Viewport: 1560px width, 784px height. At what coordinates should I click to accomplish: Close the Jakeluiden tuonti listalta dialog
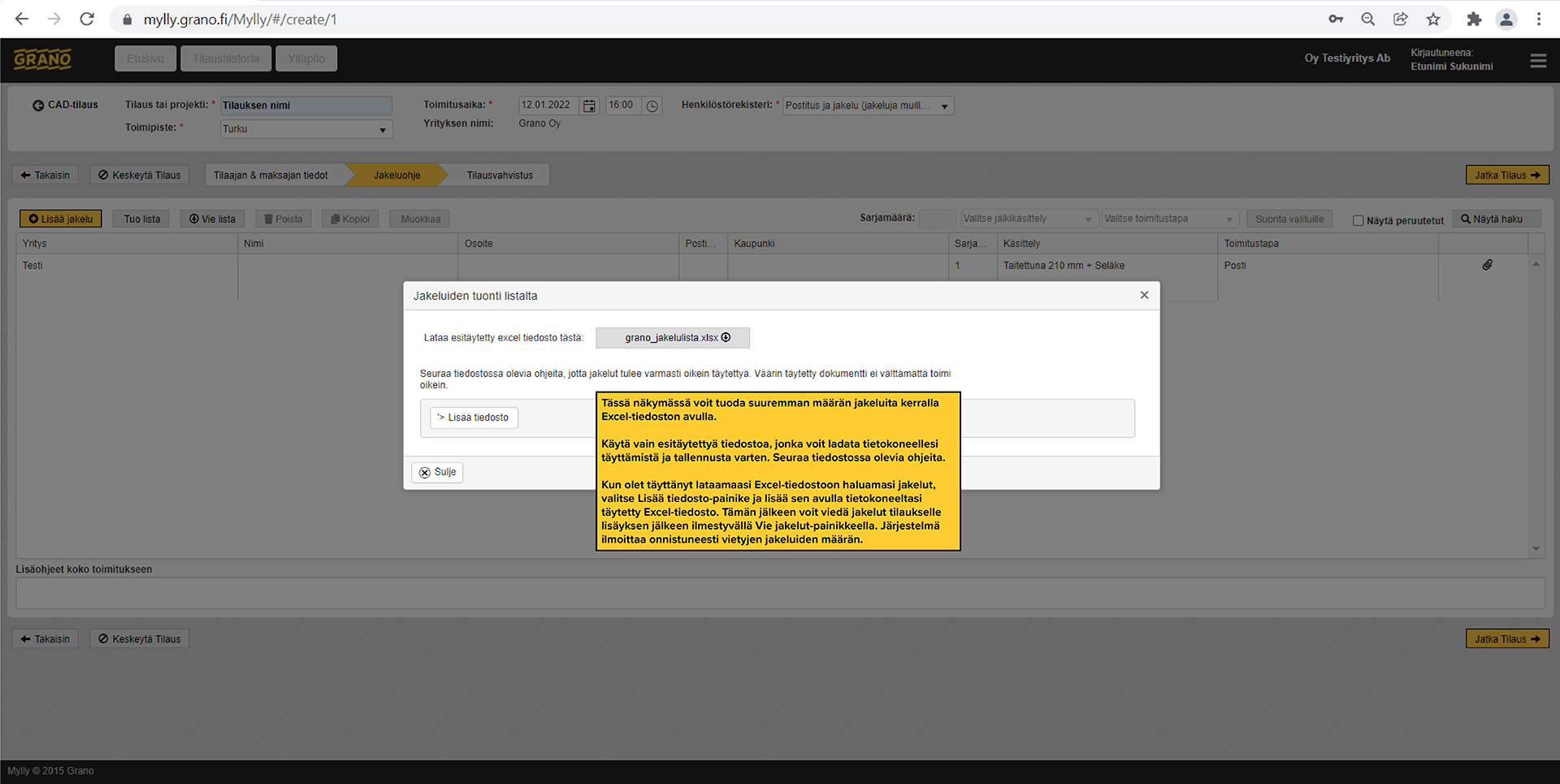pyautogui.click(x=1144, y=295)
